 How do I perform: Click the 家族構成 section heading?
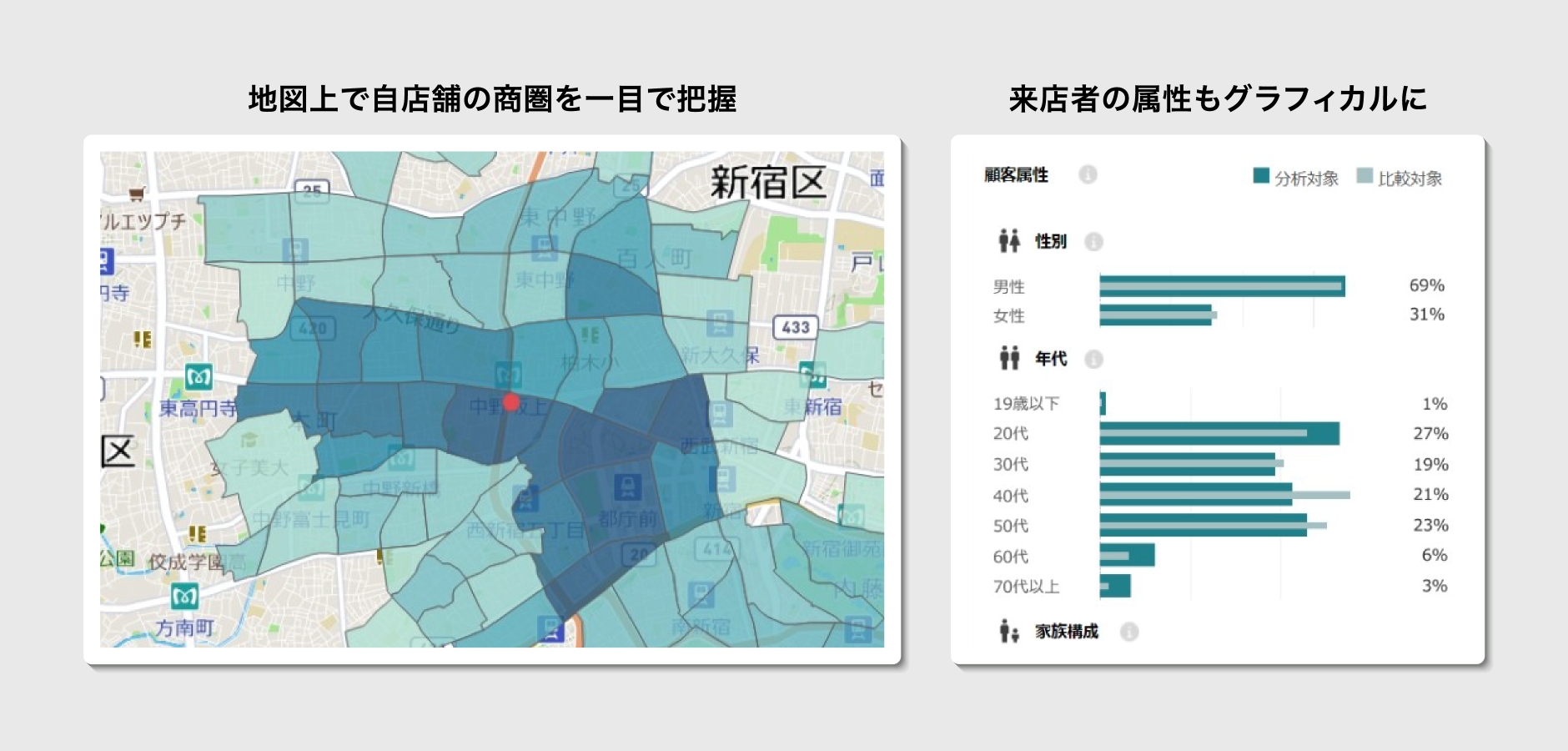(1067, 632)
